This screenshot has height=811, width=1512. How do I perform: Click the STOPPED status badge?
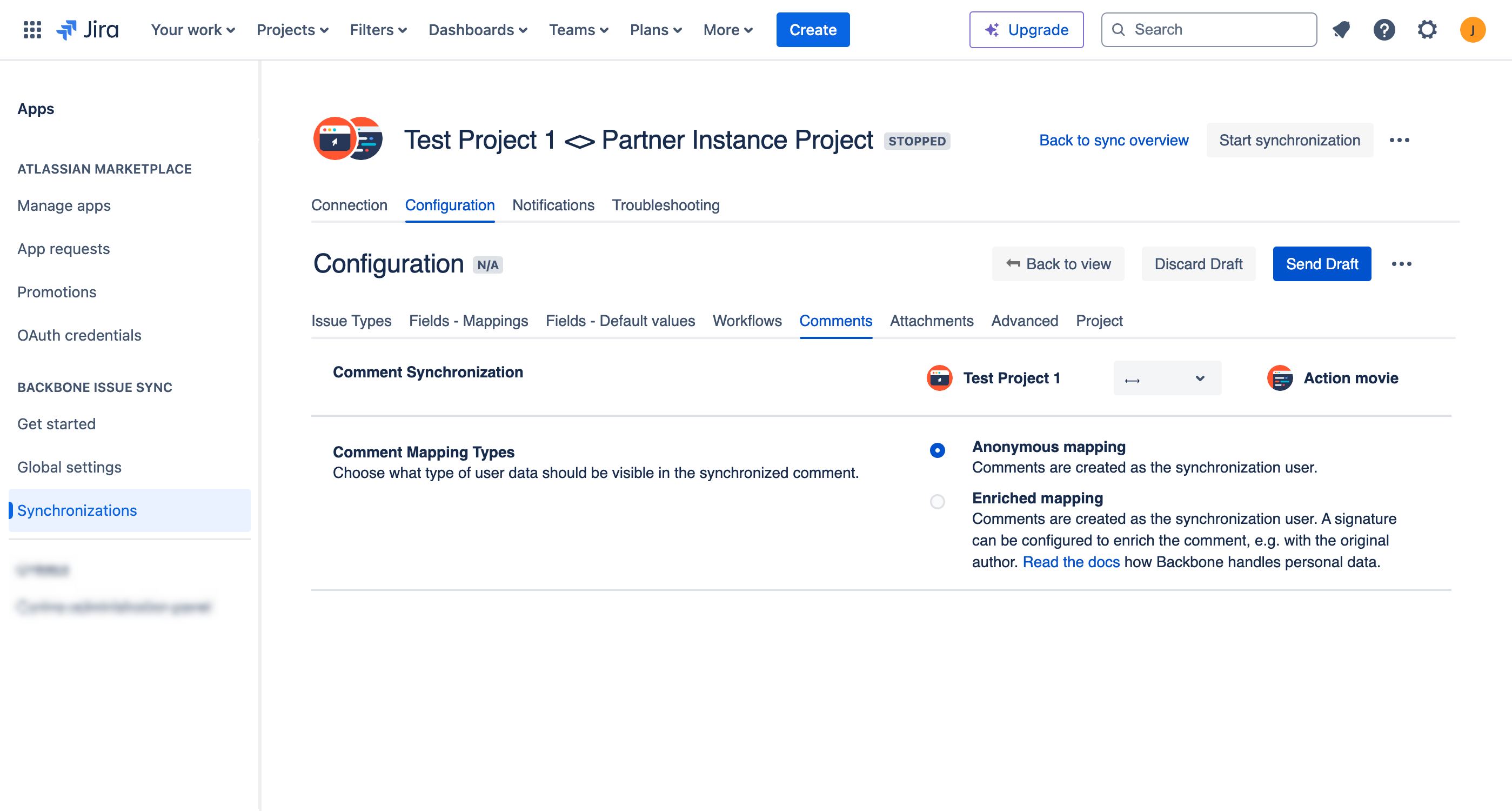(917, 141)
